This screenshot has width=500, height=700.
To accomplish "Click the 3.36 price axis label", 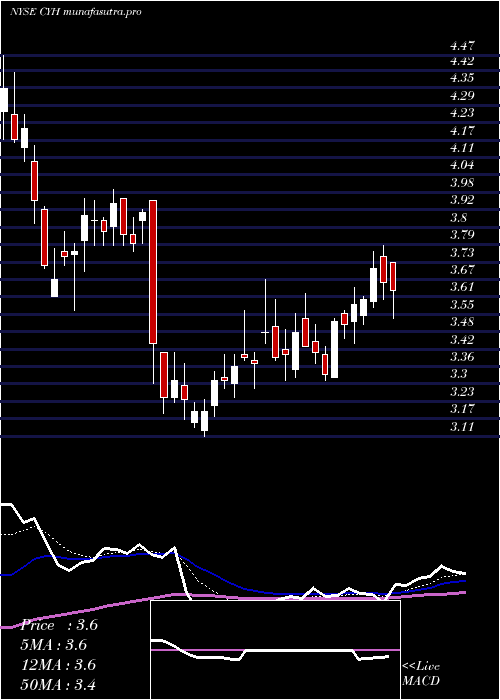I will point(462,358).
